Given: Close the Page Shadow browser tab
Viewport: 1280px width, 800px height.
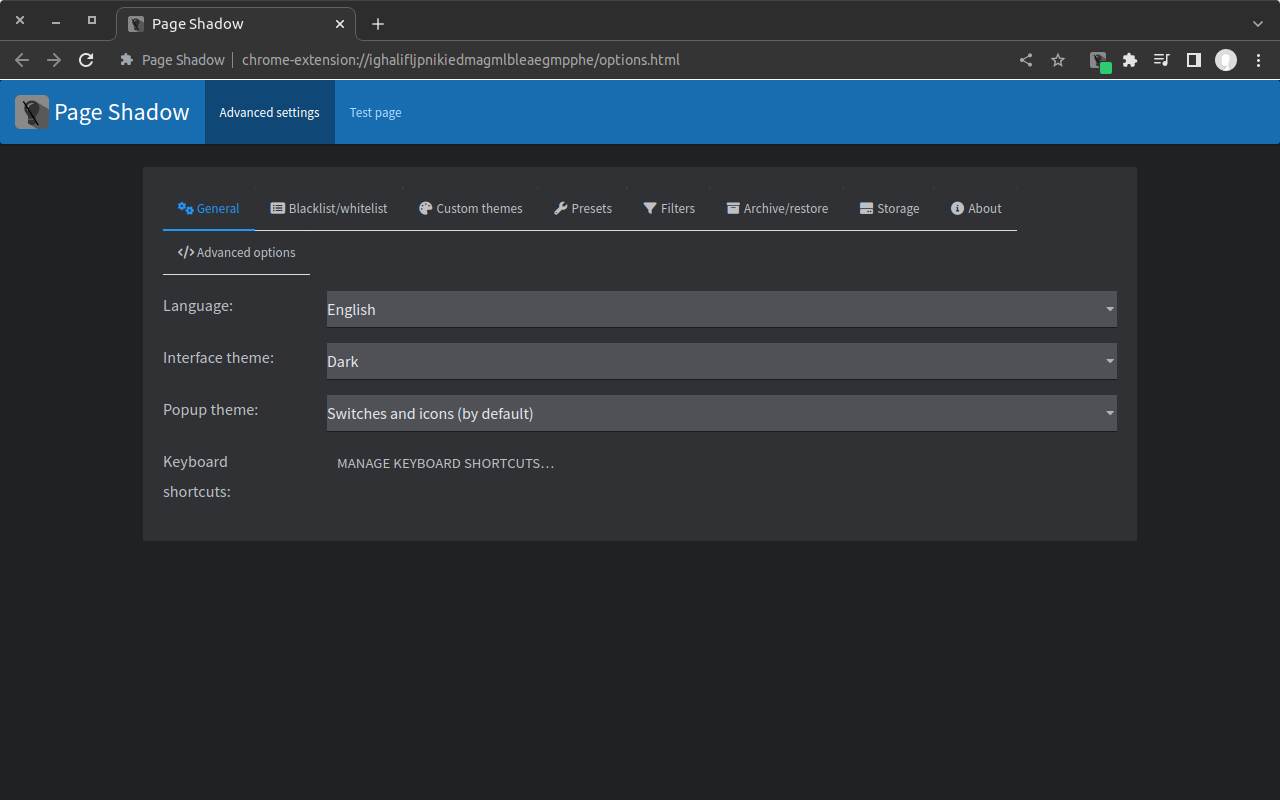Looking at the screenshot, I should click(x=341, y=24).
